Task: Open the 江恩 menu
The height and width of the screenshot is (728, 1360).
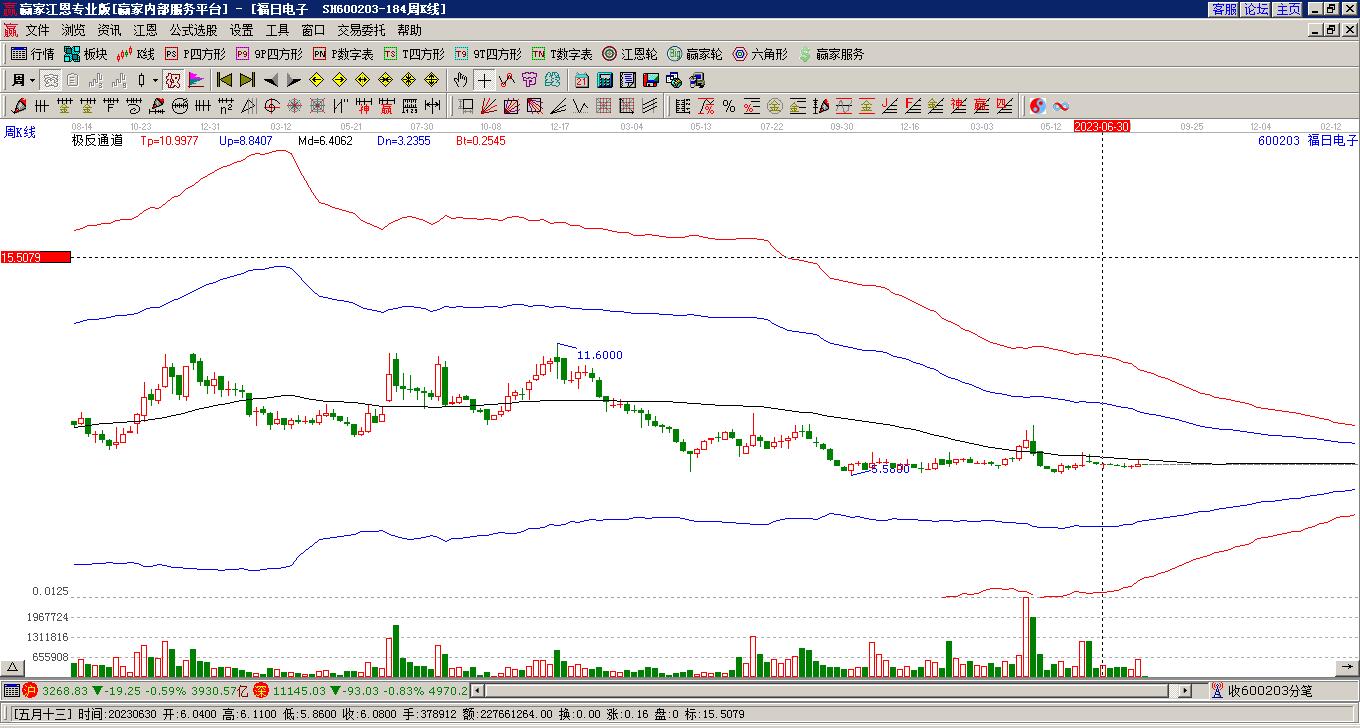Action: pyautogui.click(x=145, y=30)
